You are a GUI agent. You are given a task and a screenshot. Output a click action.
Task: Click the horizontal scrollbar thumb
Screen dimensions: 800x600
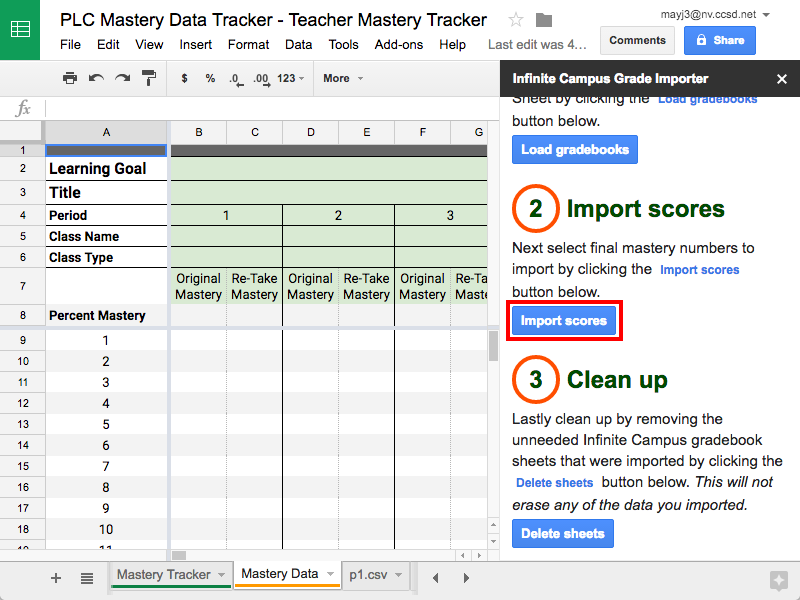pos(179,555)
